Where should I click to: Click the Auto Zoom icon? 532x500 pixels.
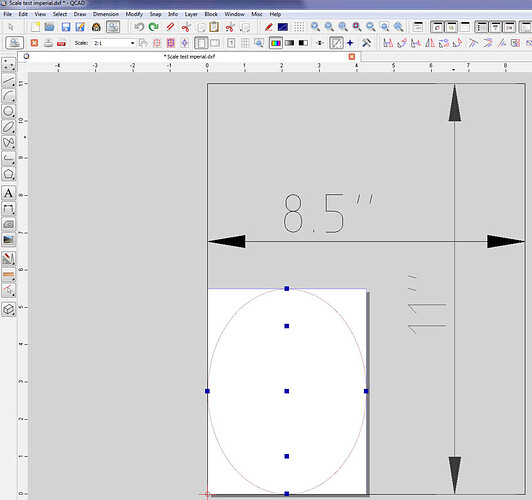click(343, 27)
